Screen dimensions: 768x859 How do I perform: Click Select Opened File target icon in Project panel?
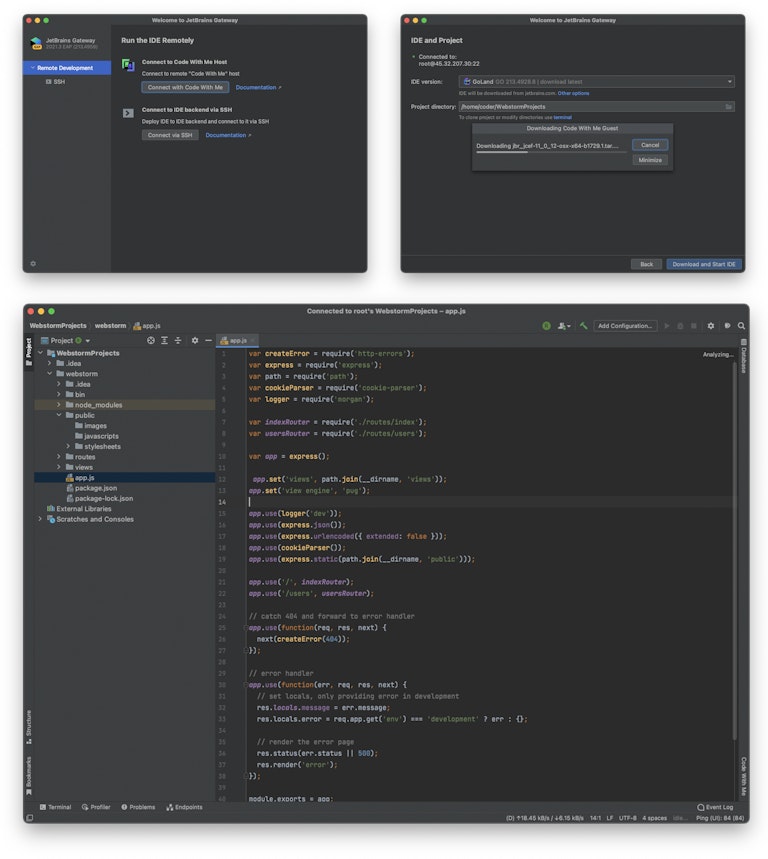(151, 340)
